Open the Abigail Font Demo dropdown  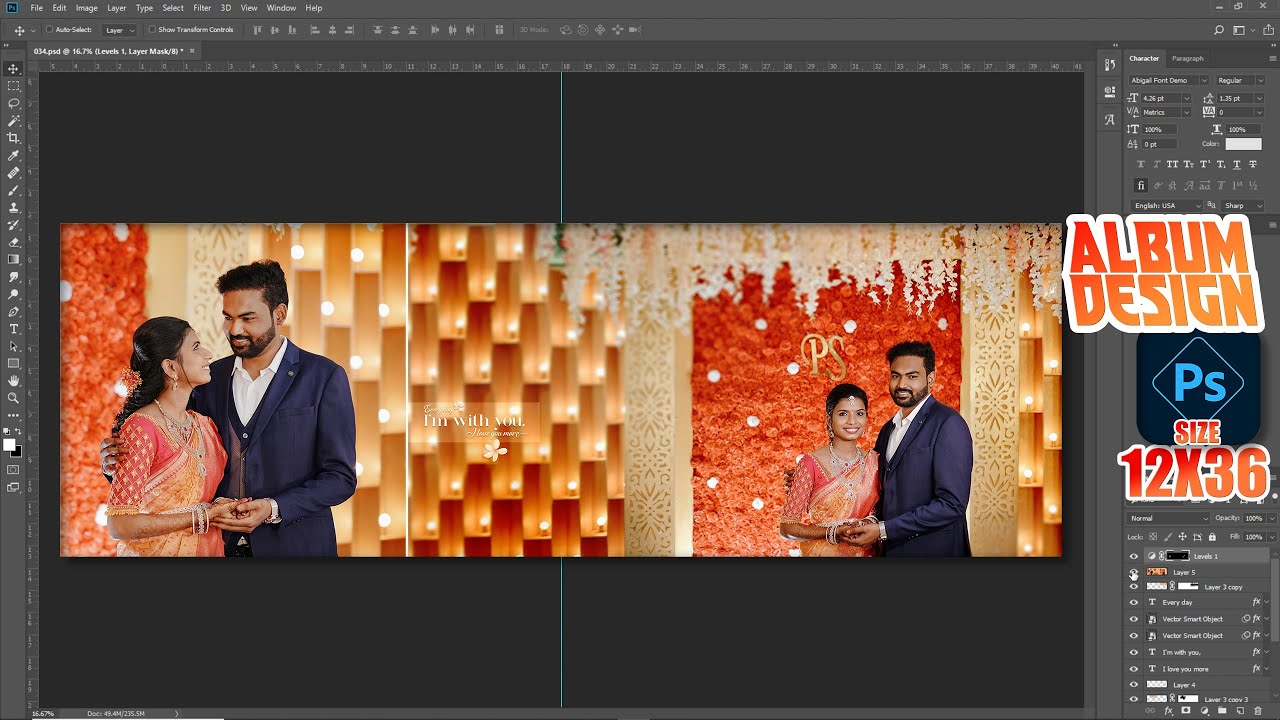(x=1203, y=80)
